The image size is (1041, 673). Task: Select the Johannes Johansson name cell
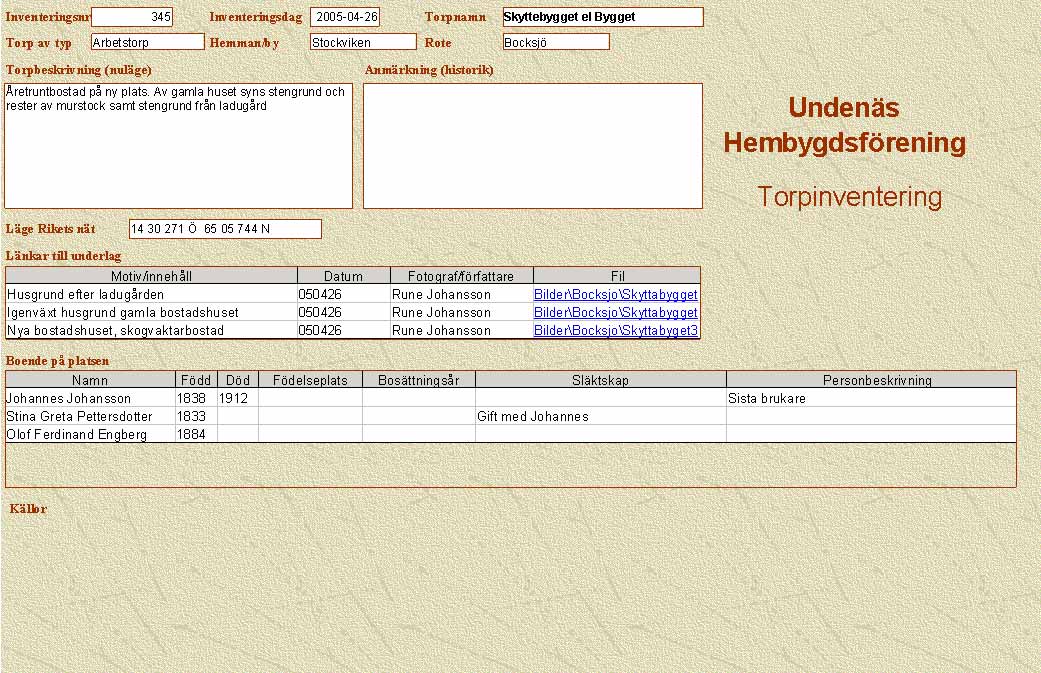(90, 399)
